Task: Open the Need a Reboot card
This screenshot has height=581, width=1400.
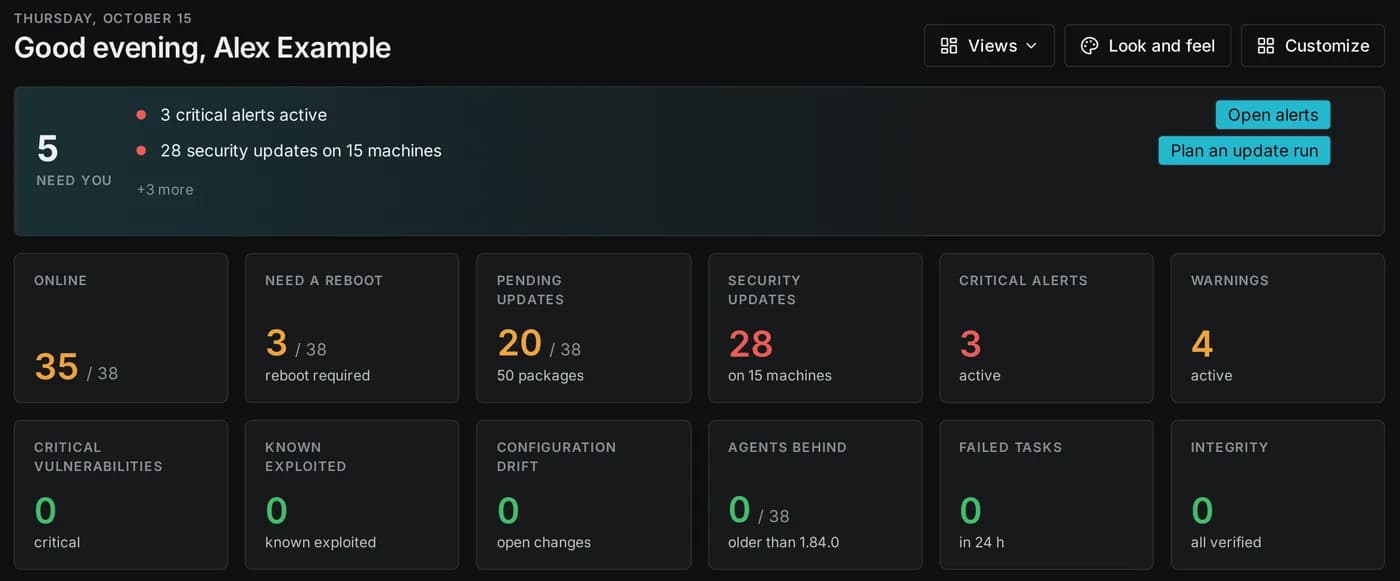Action: (x=352, y=328)
